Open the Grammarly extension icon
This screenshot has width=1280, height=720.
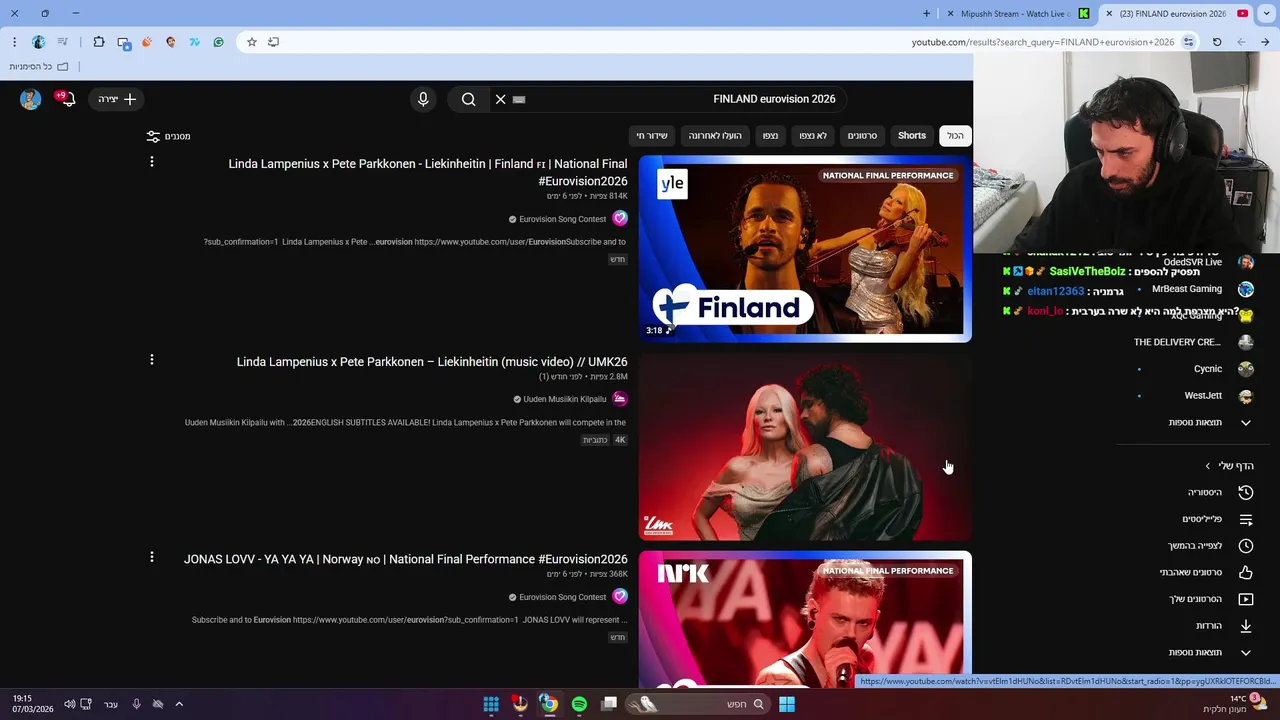pos(219,42)
